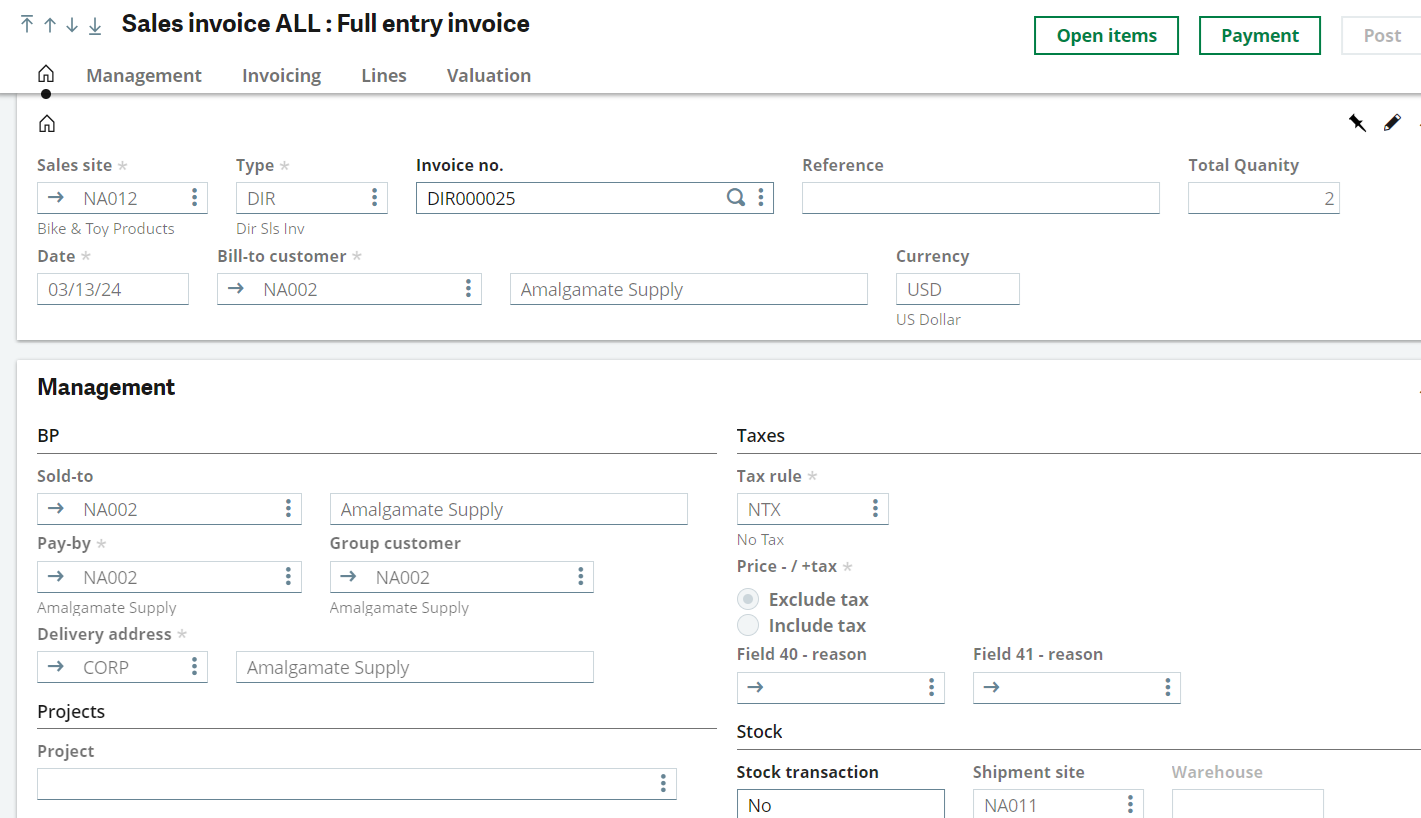
Task: Click the pin icon in header panel
Action: (1357, 123)
